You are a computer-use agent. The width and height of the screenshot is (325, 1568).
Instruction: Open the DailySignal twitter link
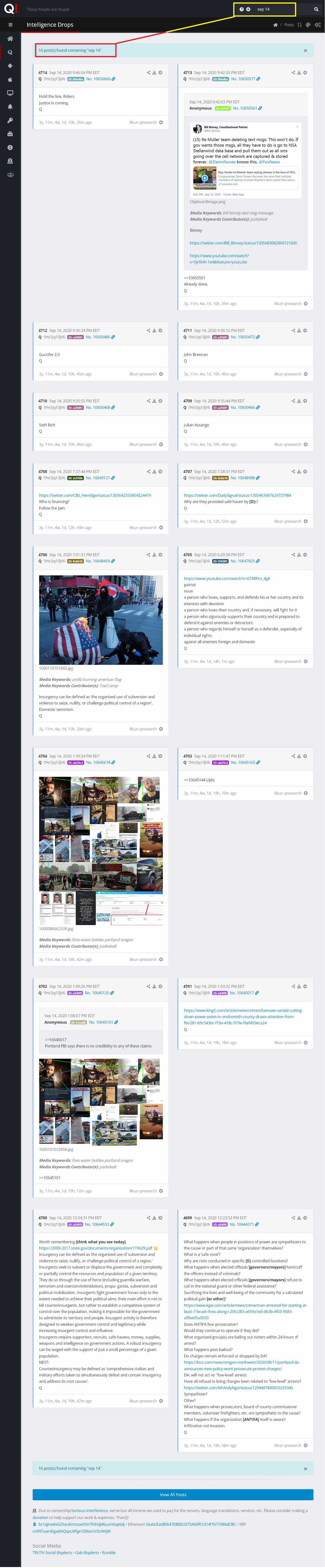pyautogui.click(x=237, y=496)
